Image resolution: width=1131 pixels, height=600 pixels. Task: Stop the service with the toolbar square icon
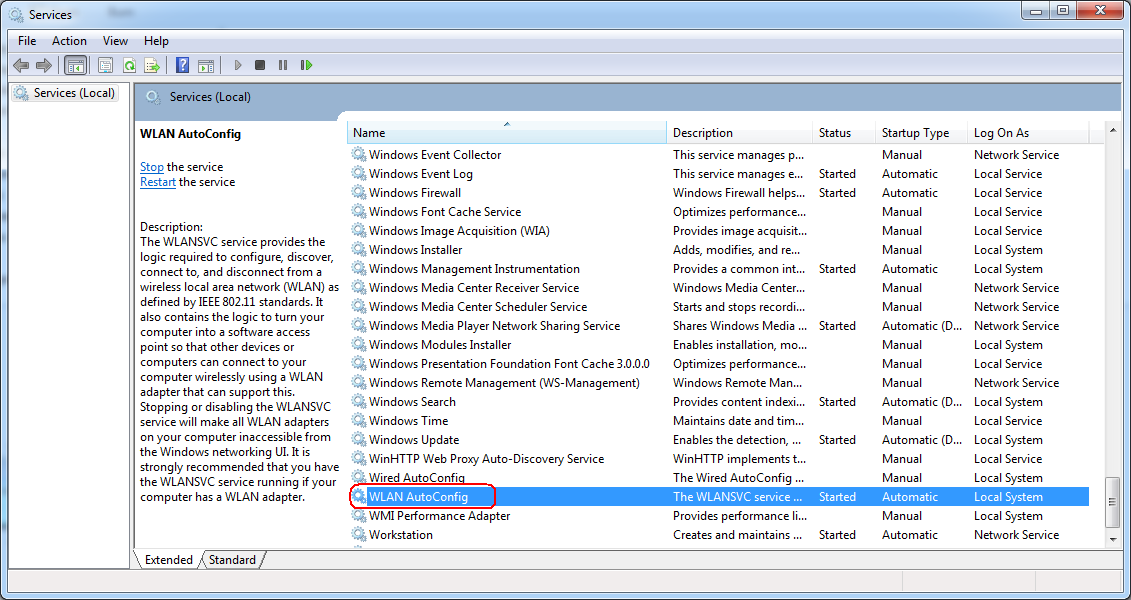[x=260, y=66]
